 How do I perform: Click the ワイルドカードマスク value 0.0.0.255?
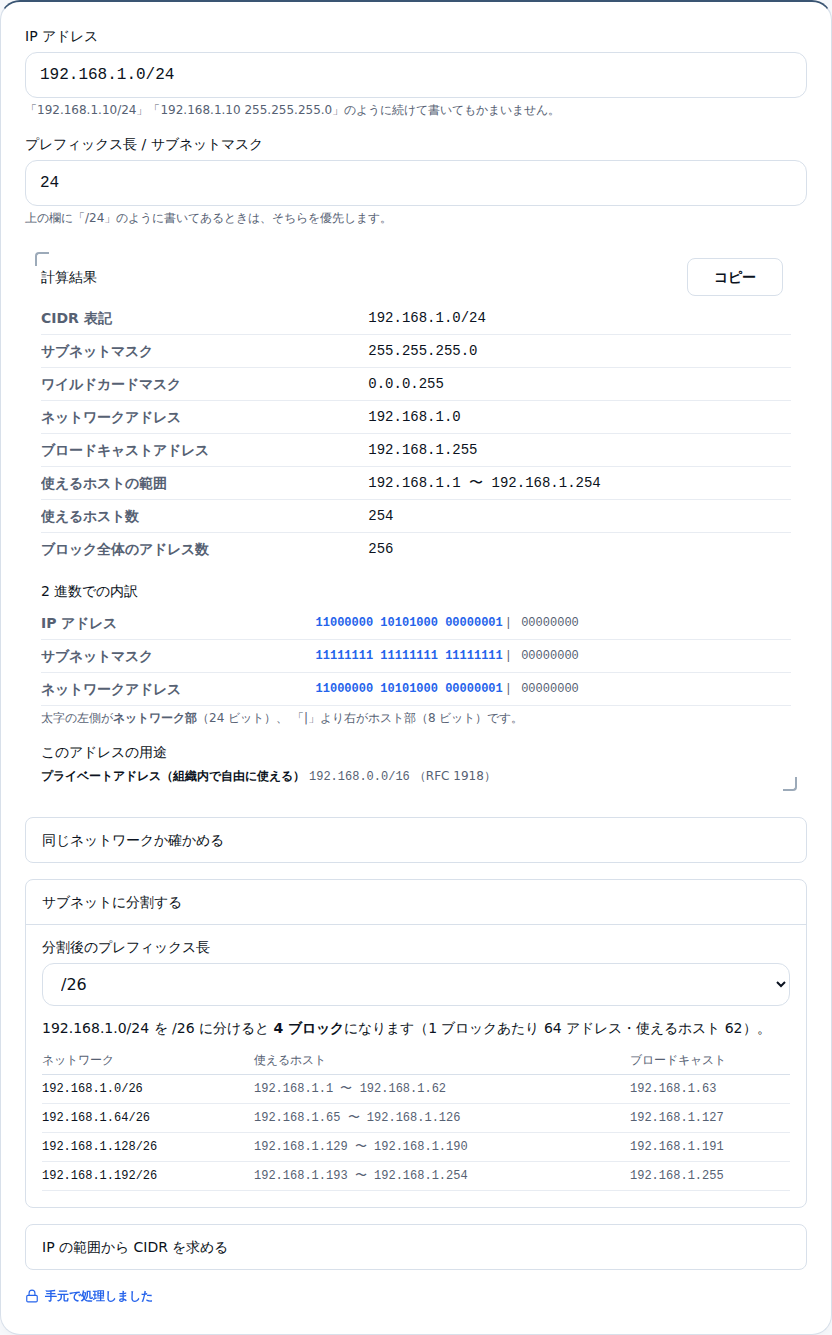(x=406, y=384)
